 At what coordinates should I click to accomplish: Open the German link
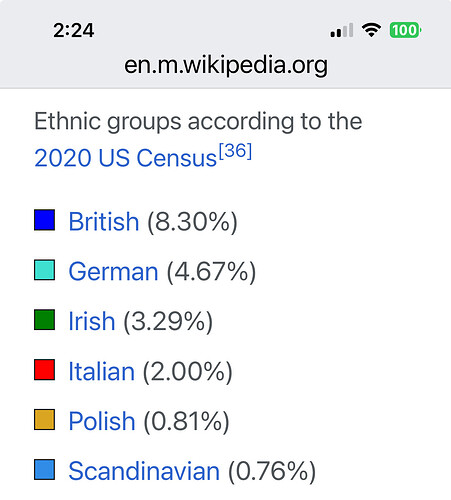coord(113,271)
